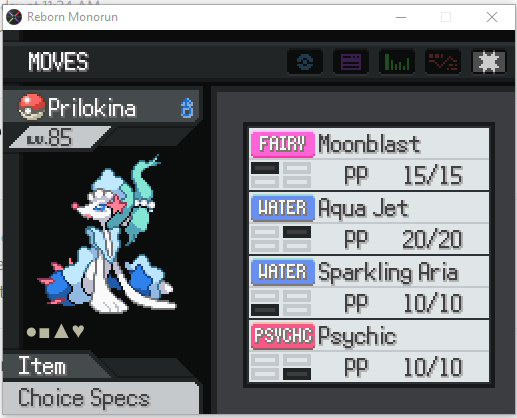
Task: Open the Pokémon info page icon
Action: pyautogui.click(x=305, y=62)
